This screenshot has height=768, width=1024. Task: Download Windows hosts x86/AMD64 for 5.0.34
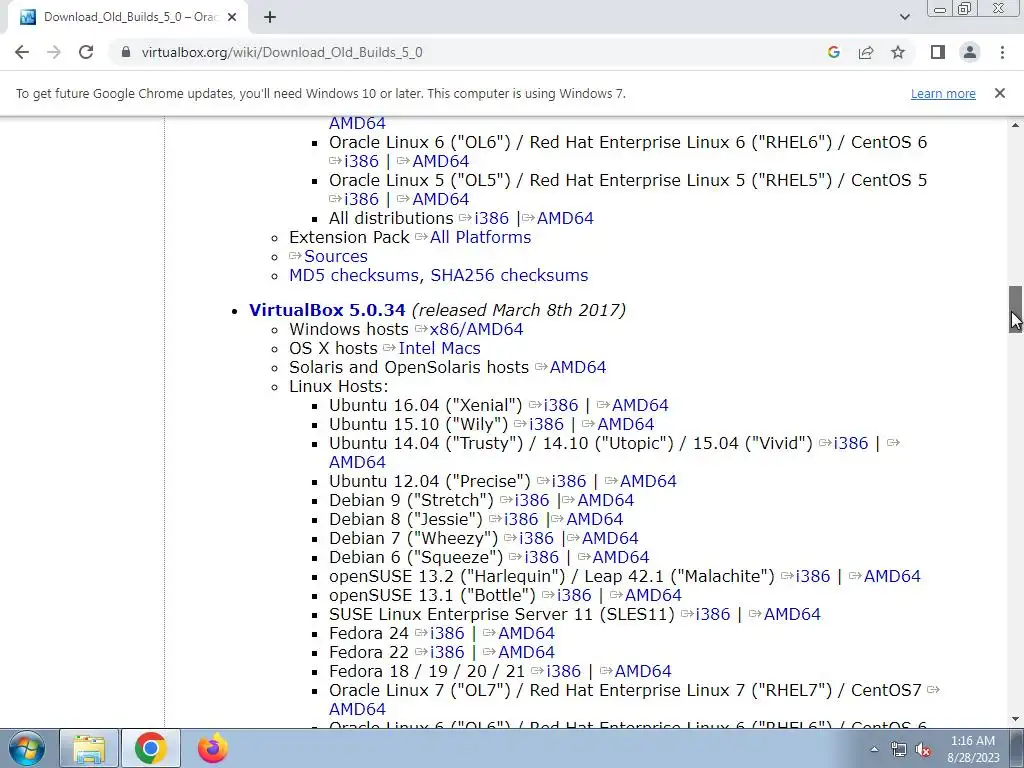476,329
